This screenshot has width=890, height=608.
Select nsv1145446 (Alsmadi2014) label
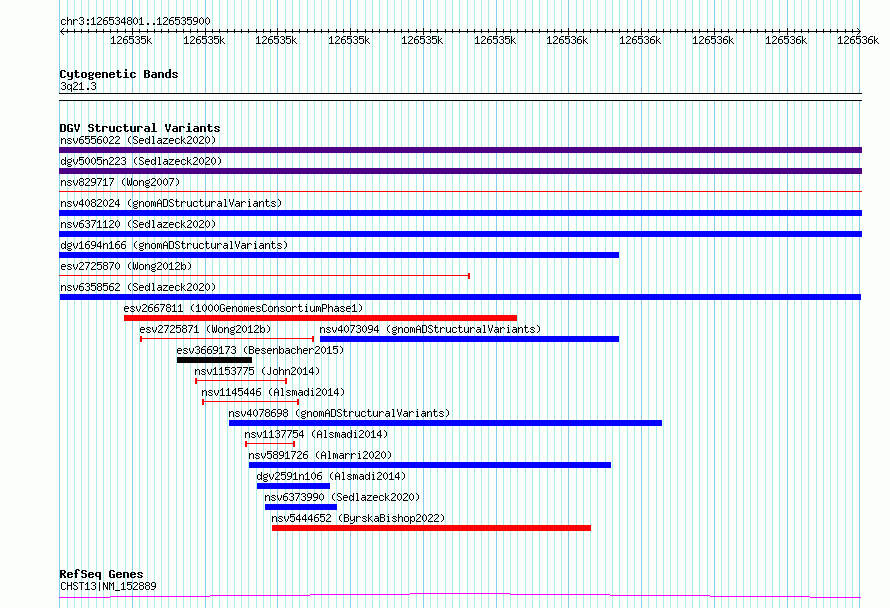pyautogui.click(x=273, y=392)
